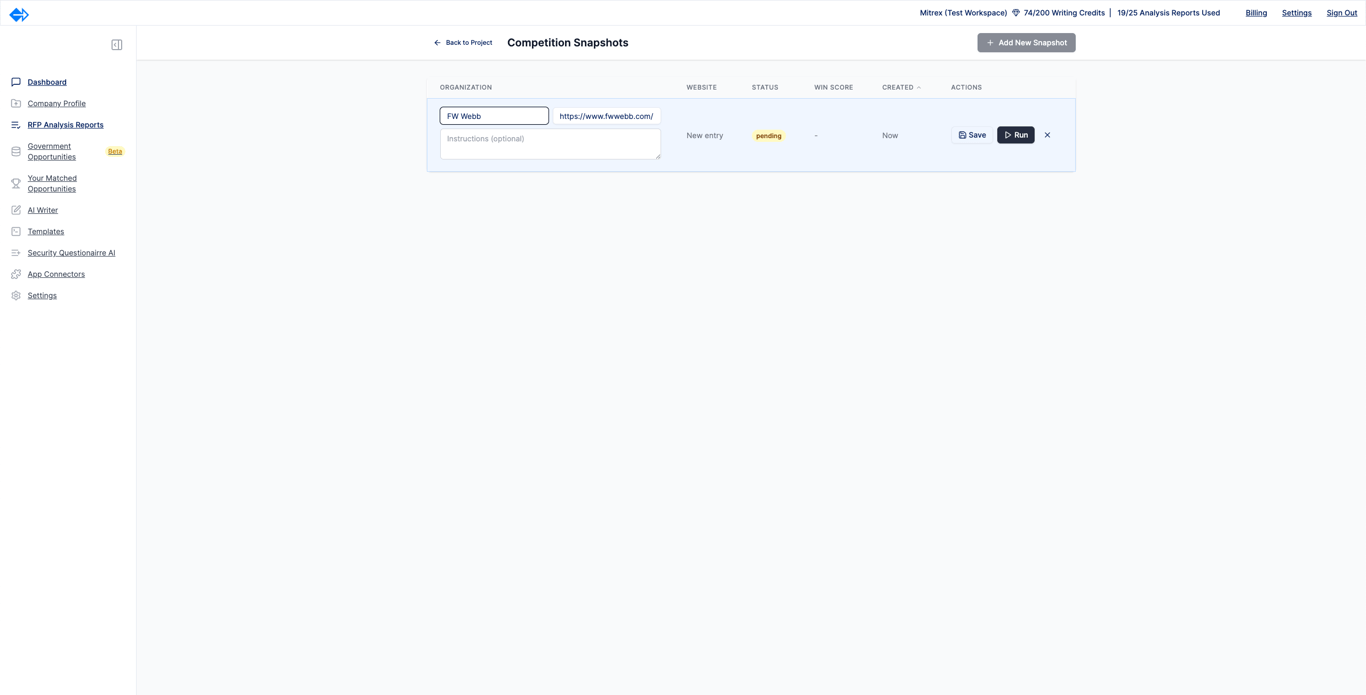Open Templates in sidebar
The image size is (1366, 695).
[46, 231]
